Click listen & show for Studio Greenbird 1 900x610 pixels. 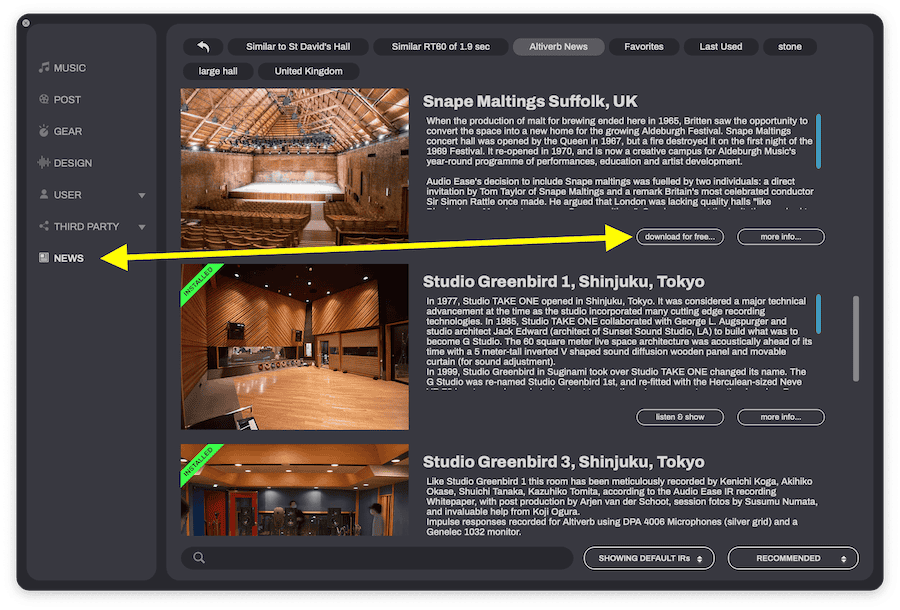coord(680,417)
